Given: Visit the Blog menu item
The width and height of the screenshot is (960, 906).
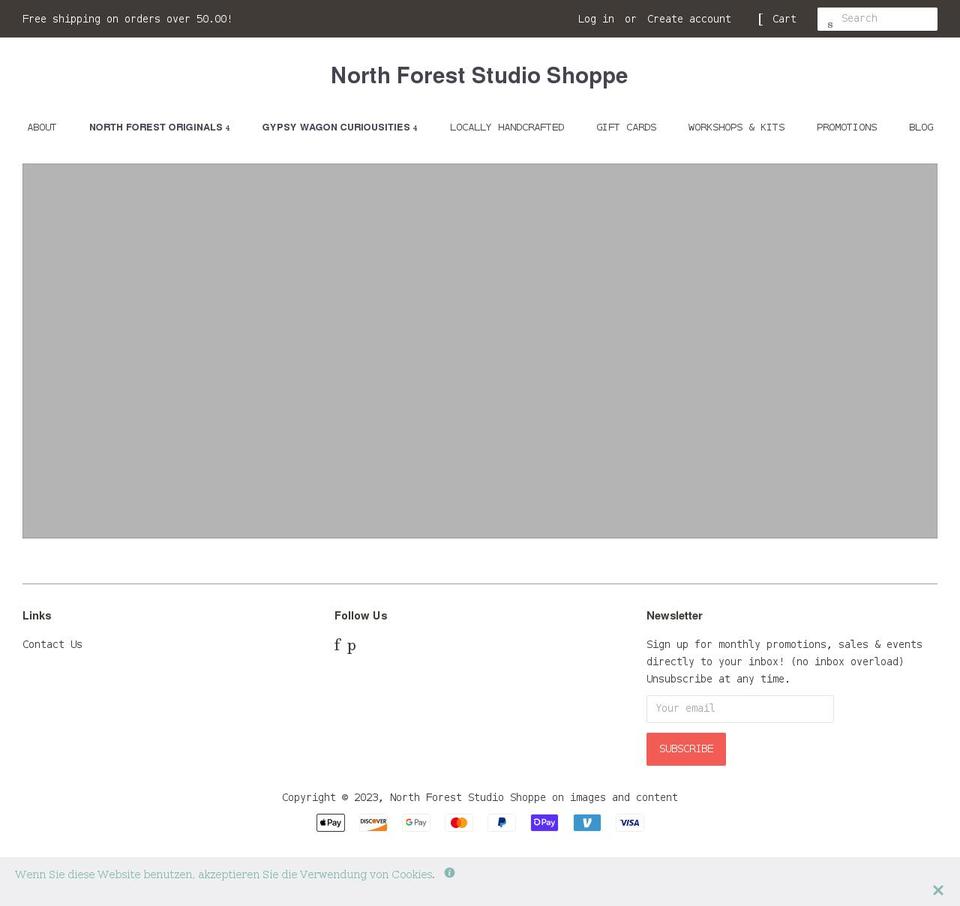Looking at the screenshot, I should coord(921,127).
